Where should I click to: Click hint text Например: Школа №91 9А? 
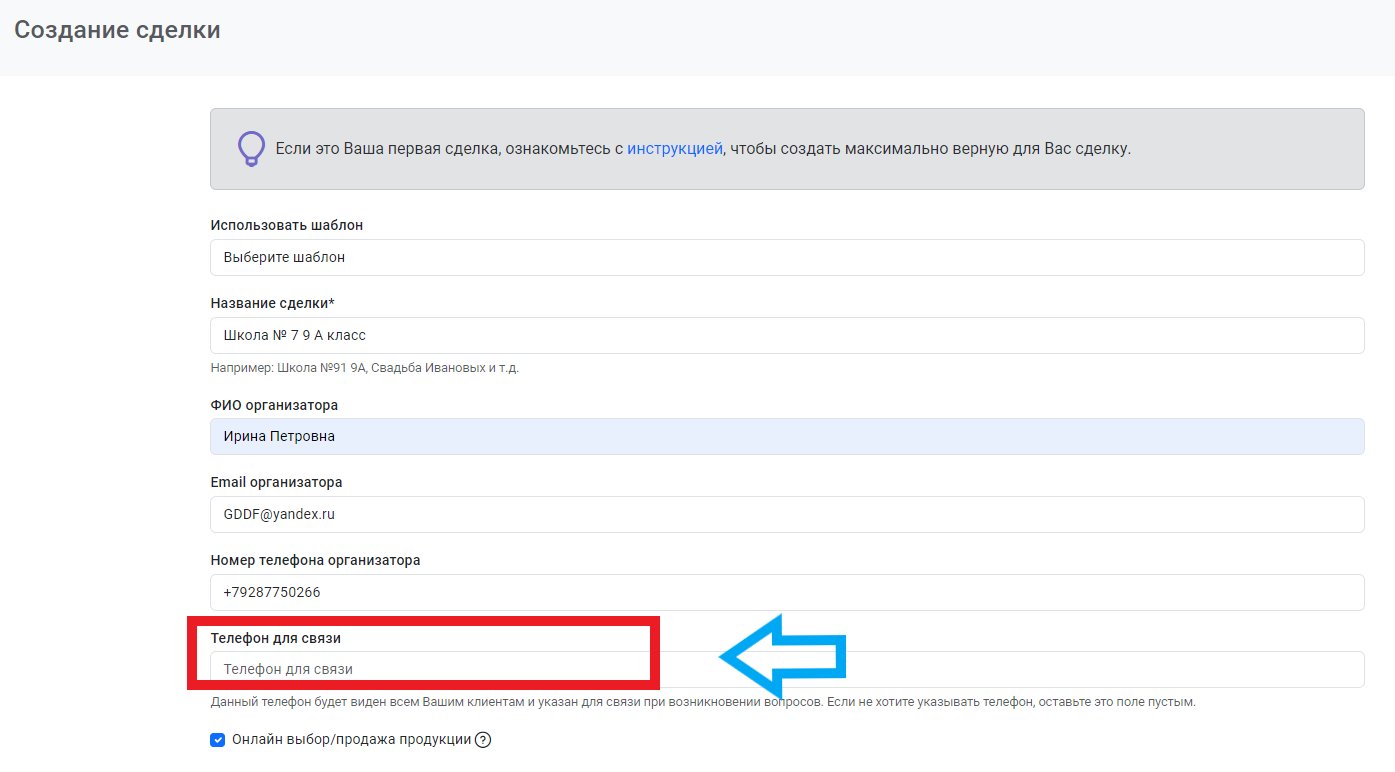[x=364, y=368]
